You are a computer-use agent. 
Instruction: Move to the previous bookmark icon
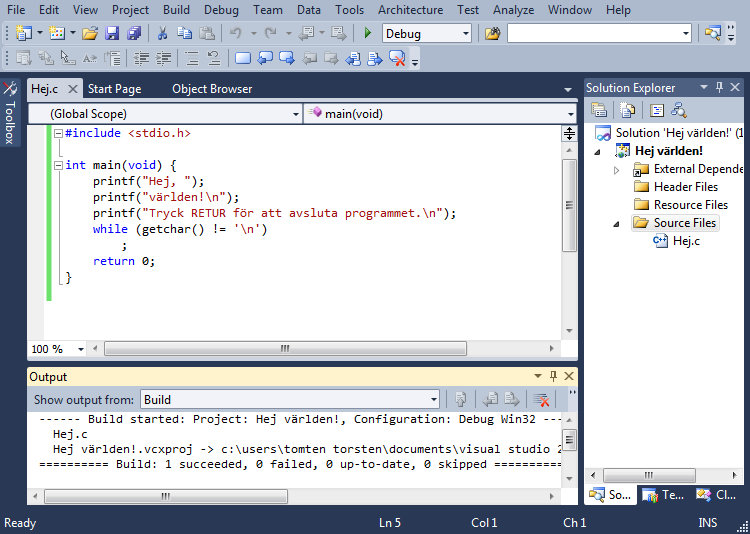[x=265, y=58]
